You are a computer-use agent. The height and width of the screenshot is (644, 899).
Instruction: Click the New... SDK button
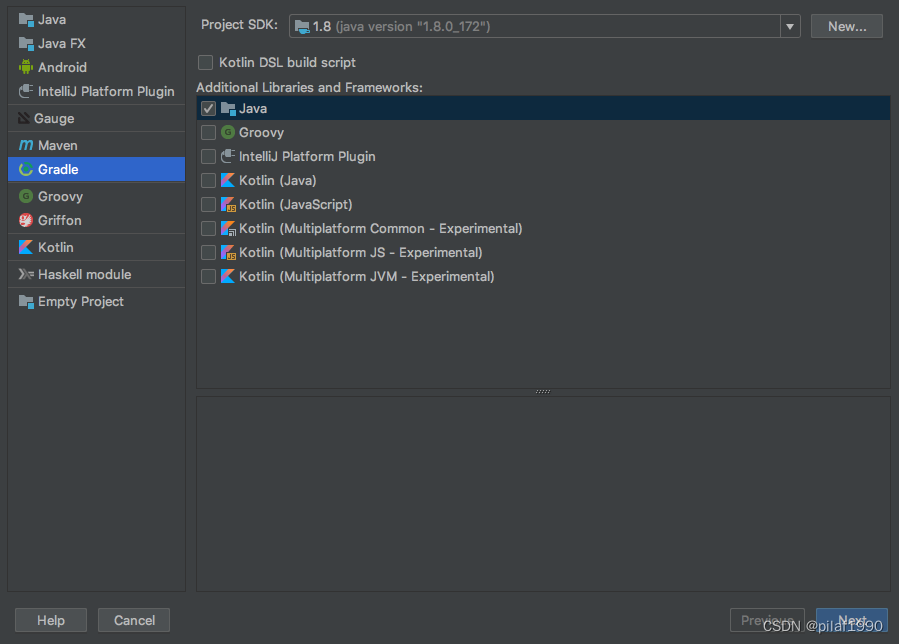click(846, 26)
